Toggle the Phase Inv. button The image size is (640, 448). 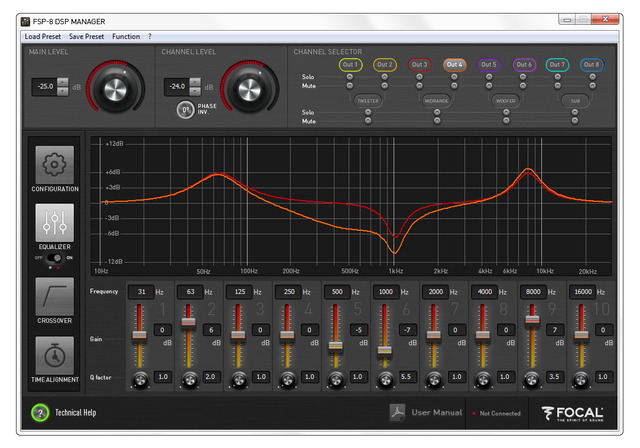[x=185, y=109]
